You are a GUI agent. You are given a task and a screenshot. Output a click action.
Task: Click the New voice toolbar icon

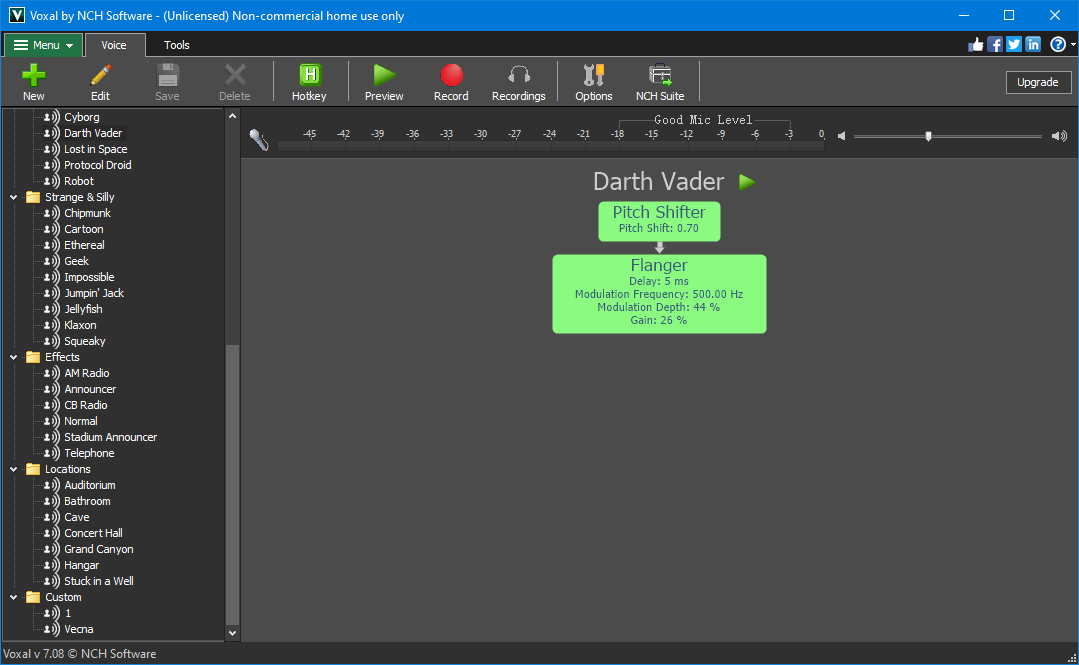tap(33, 74)
